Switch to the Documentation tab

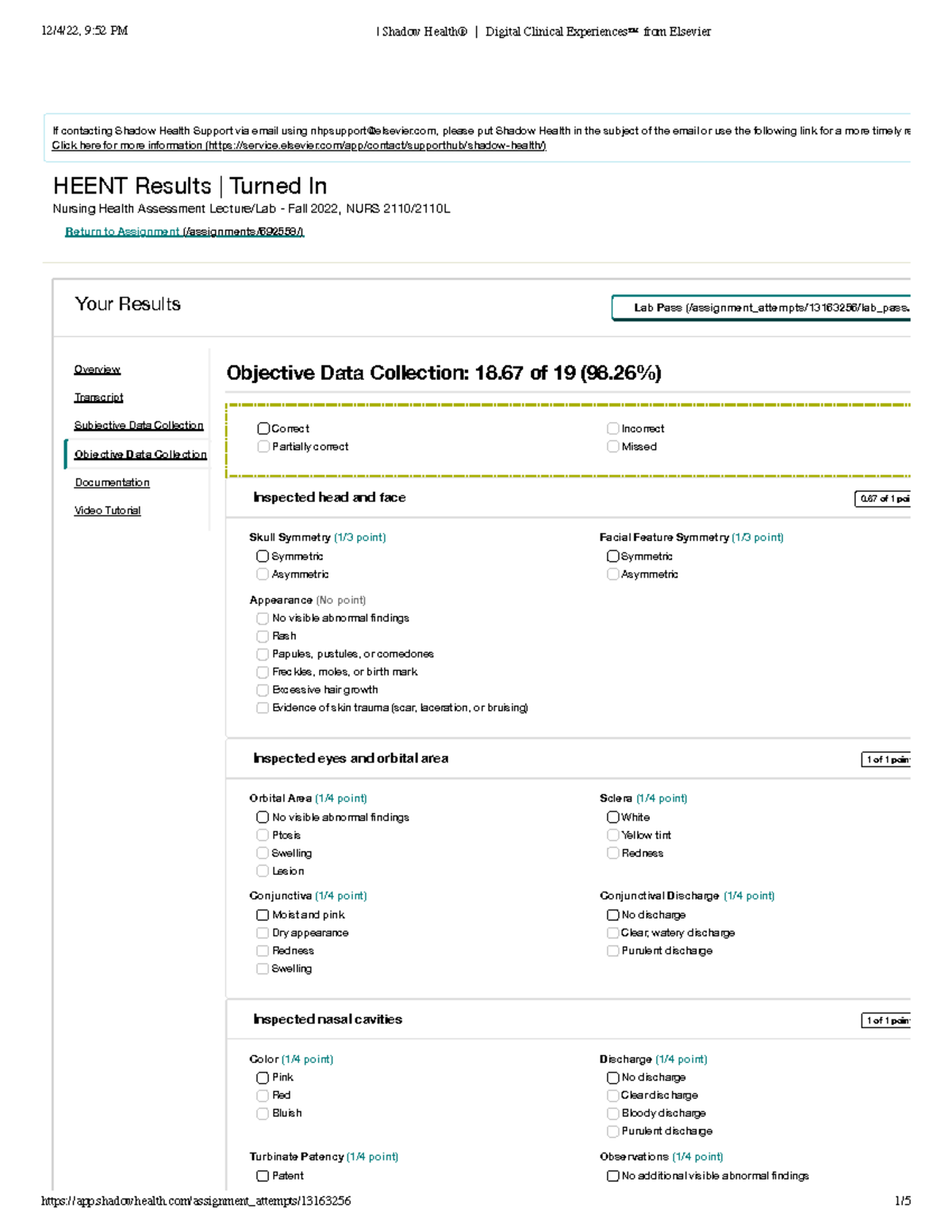point(111,482)
